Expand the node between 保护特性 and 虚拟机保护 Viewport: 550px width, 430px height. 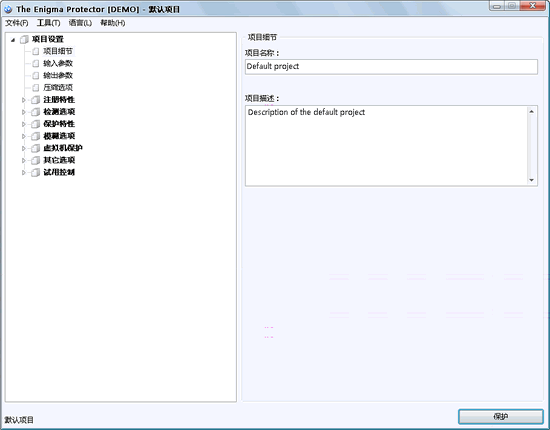pos(24,136)
